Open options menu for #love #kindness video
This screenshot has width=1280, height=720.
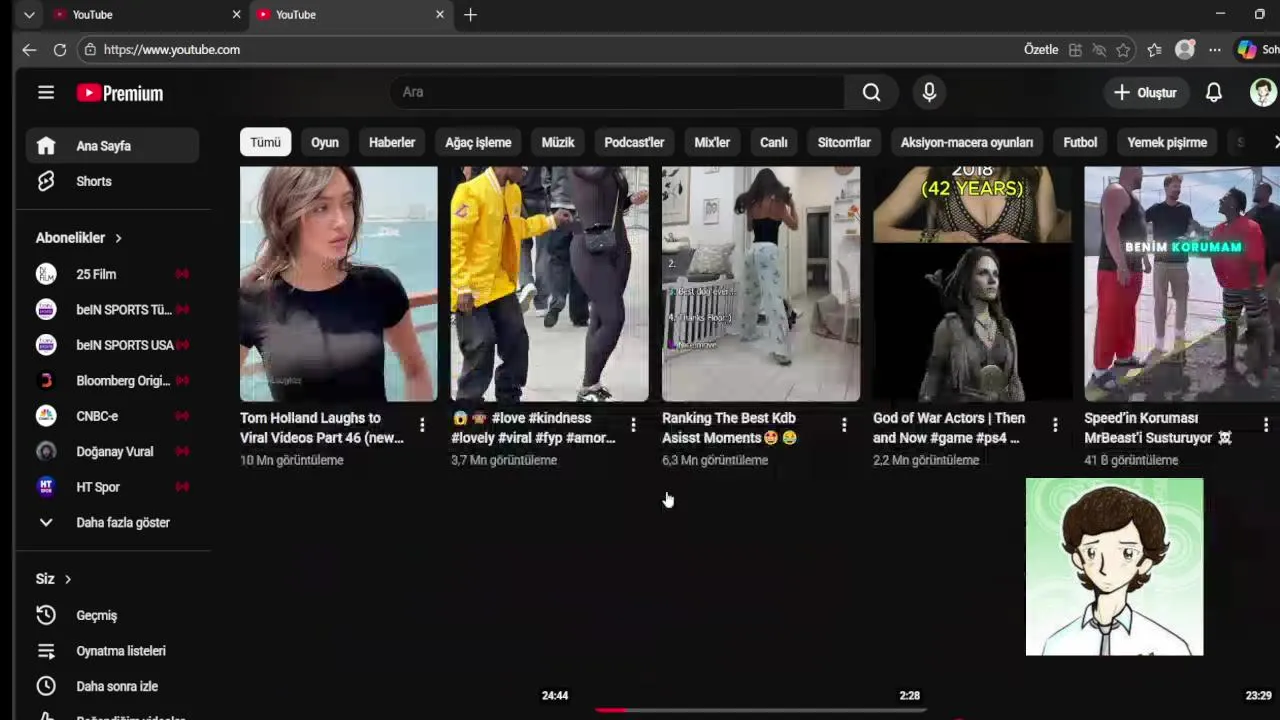(633, 426)
